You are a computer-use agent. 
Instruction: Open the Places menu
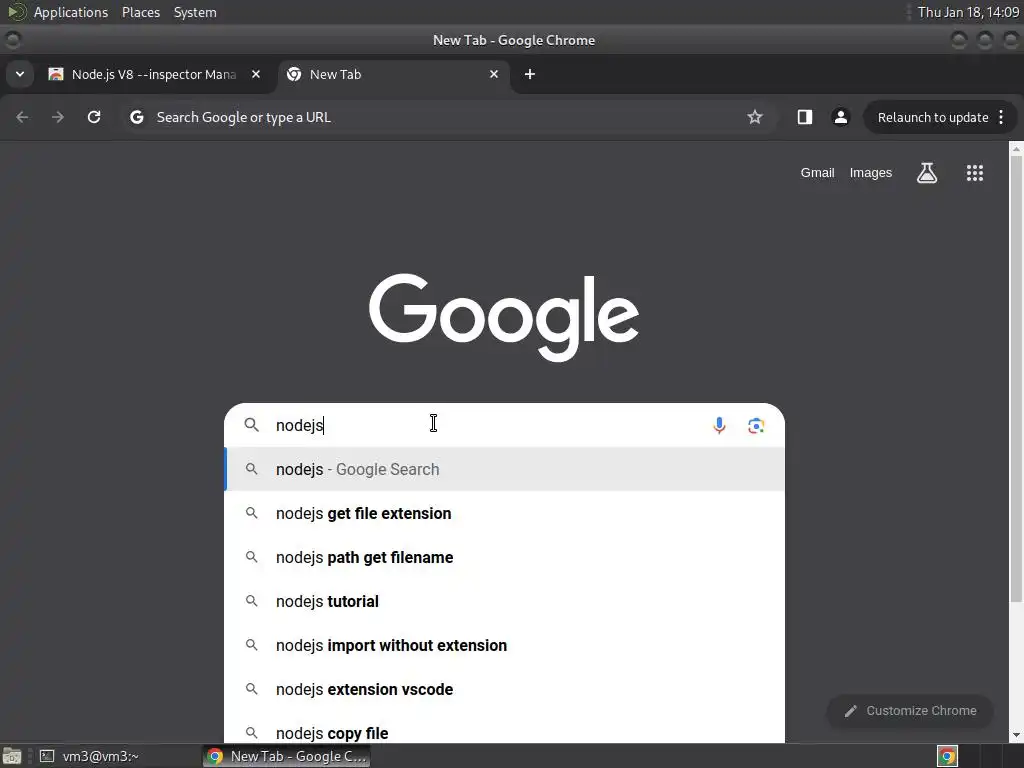[x=140, y=12]
